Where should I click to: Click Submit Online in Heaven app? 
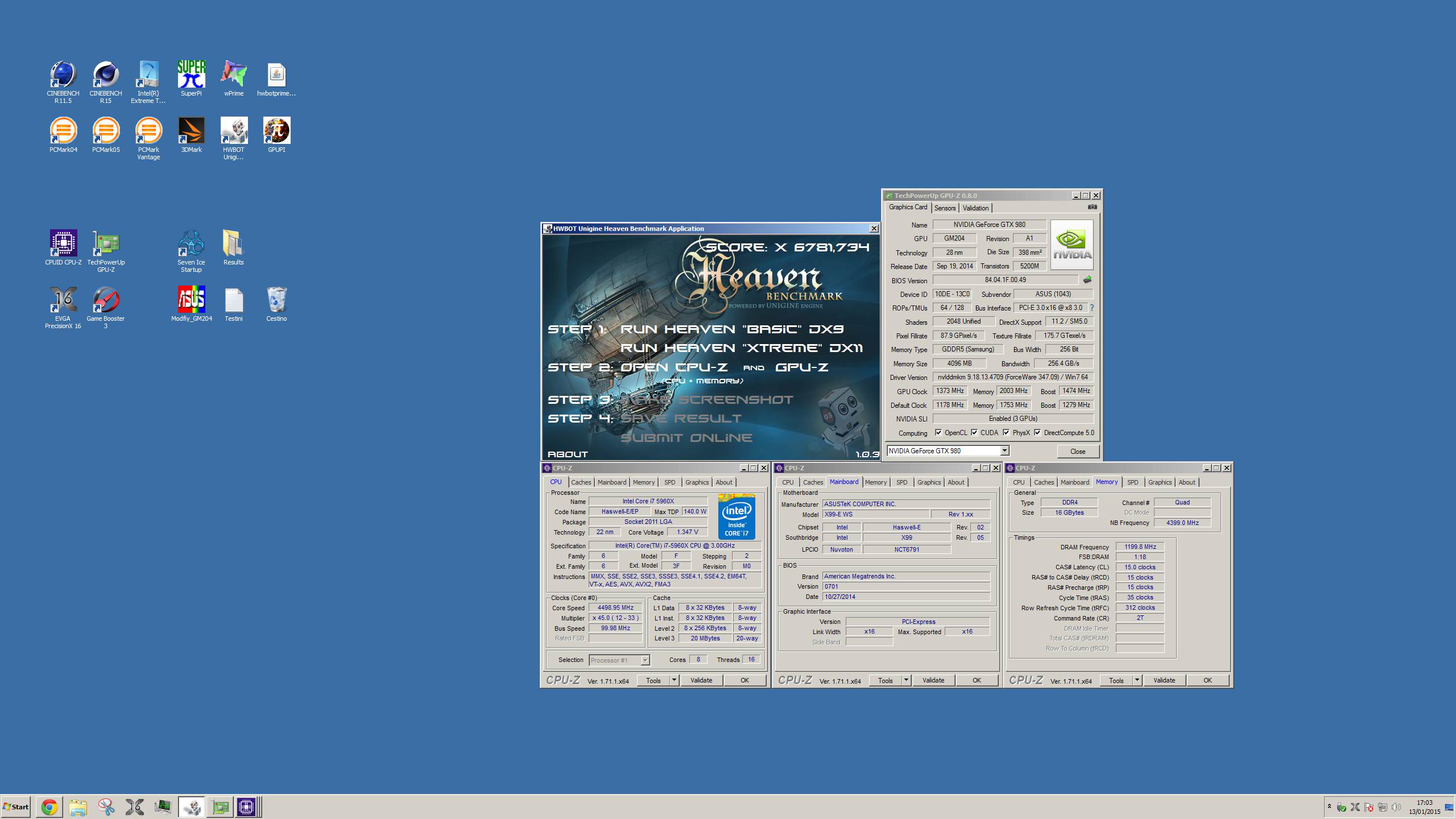[686, 438]
